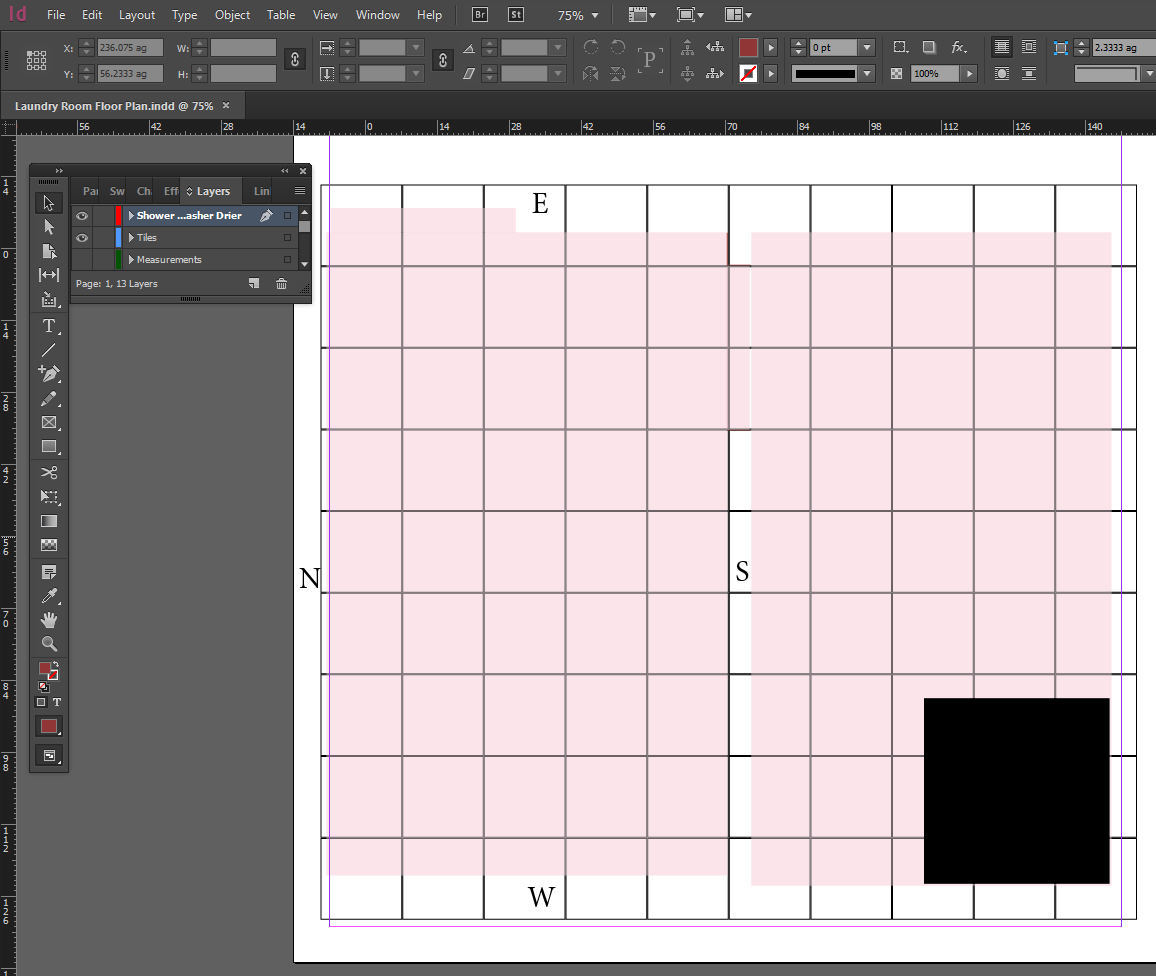Pick the Scissors tool
Image resolution: width=1156 pixels, height=976 pixels.
pos(48,472)
